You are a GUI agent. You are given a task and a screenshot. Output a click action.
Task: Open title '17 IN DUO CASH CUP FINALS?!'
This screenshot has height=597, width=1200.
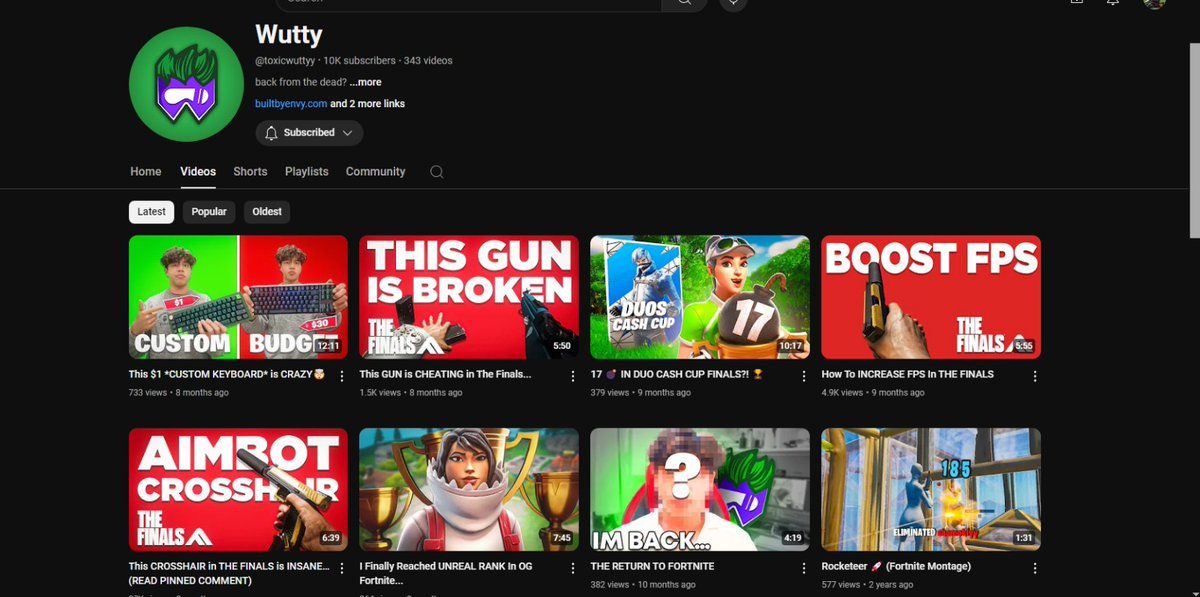click(x=677, y=375)
